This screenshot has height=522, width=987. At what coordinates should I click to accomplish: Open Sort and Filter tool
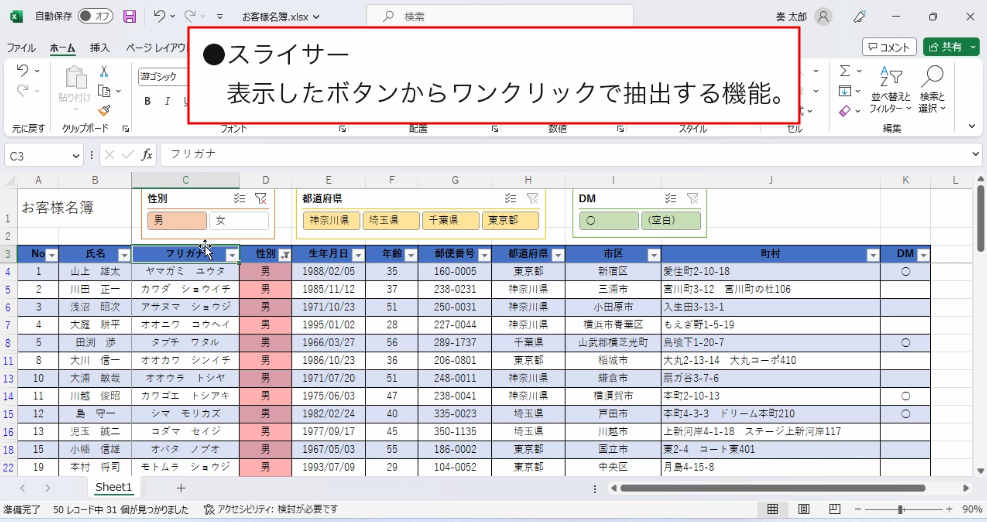(891, 89)
